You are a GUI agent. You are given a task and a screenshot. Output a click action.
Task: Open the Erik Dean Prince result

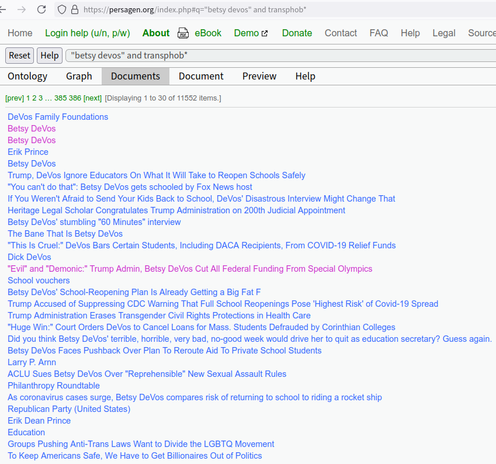point(39,421)
